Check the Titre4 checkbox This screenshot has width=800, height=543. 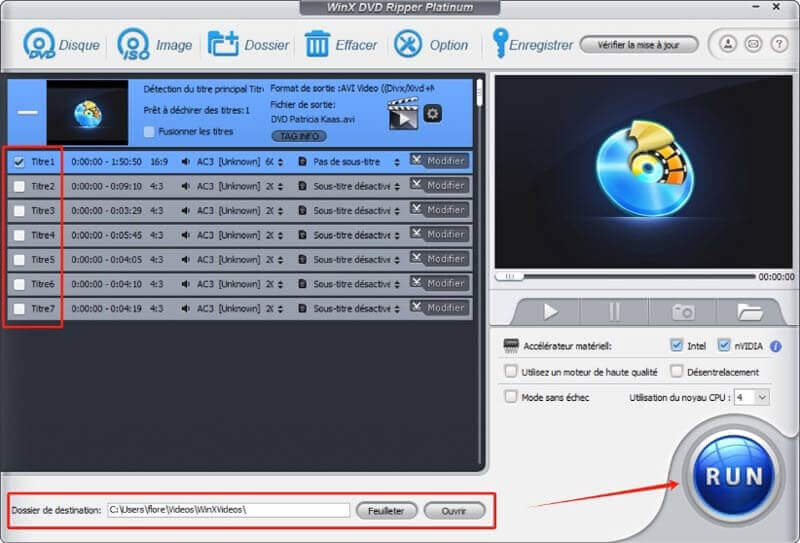pos(19,235)
